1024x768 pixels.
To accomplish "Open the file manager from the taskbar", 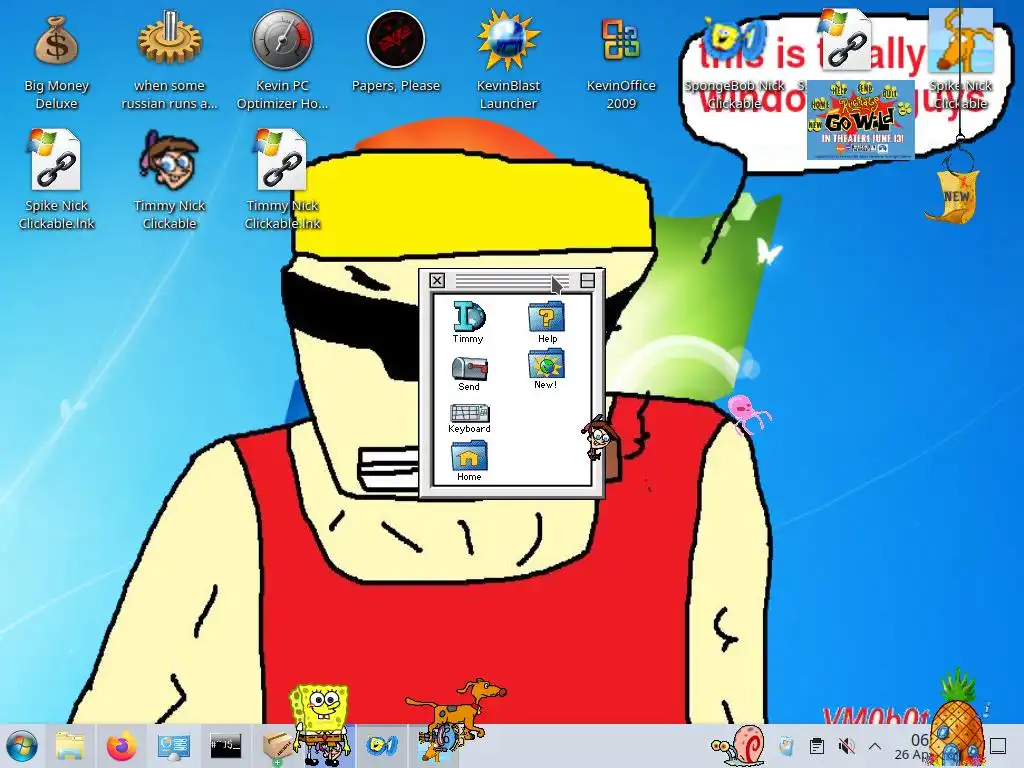I will pos(71,746).
